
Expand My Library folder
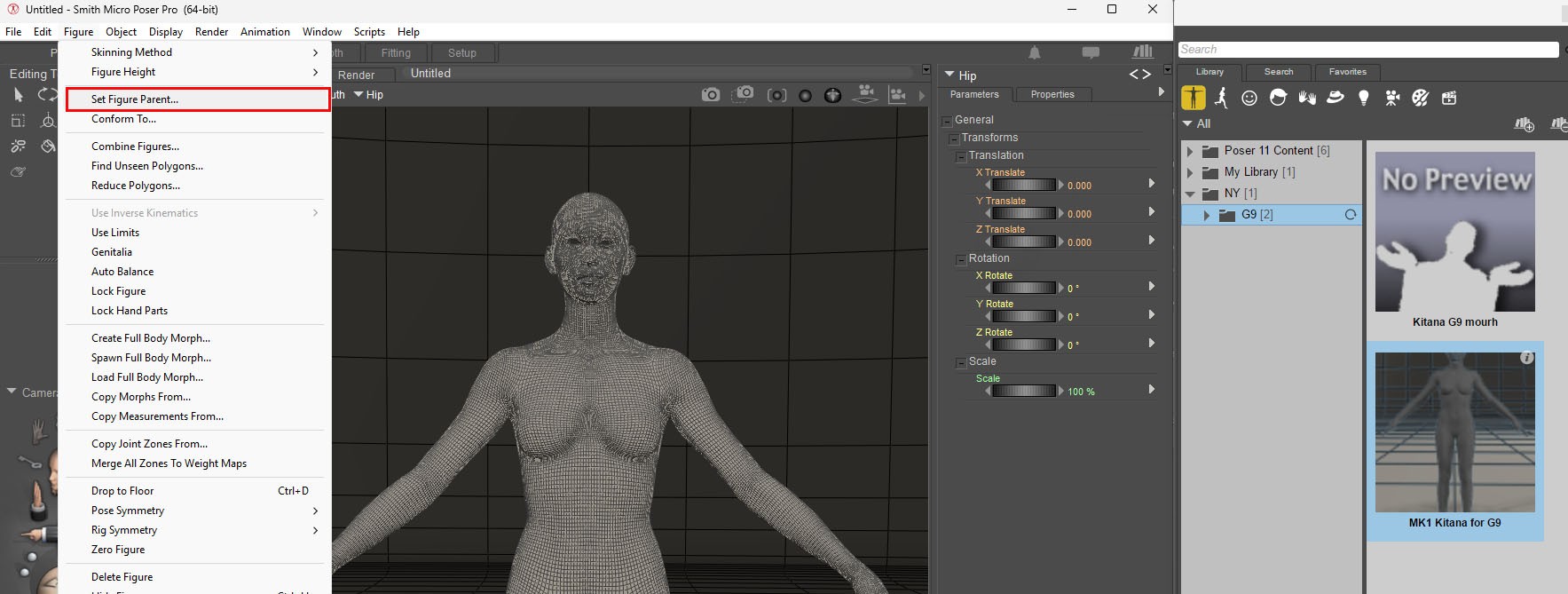(1190, 172)
